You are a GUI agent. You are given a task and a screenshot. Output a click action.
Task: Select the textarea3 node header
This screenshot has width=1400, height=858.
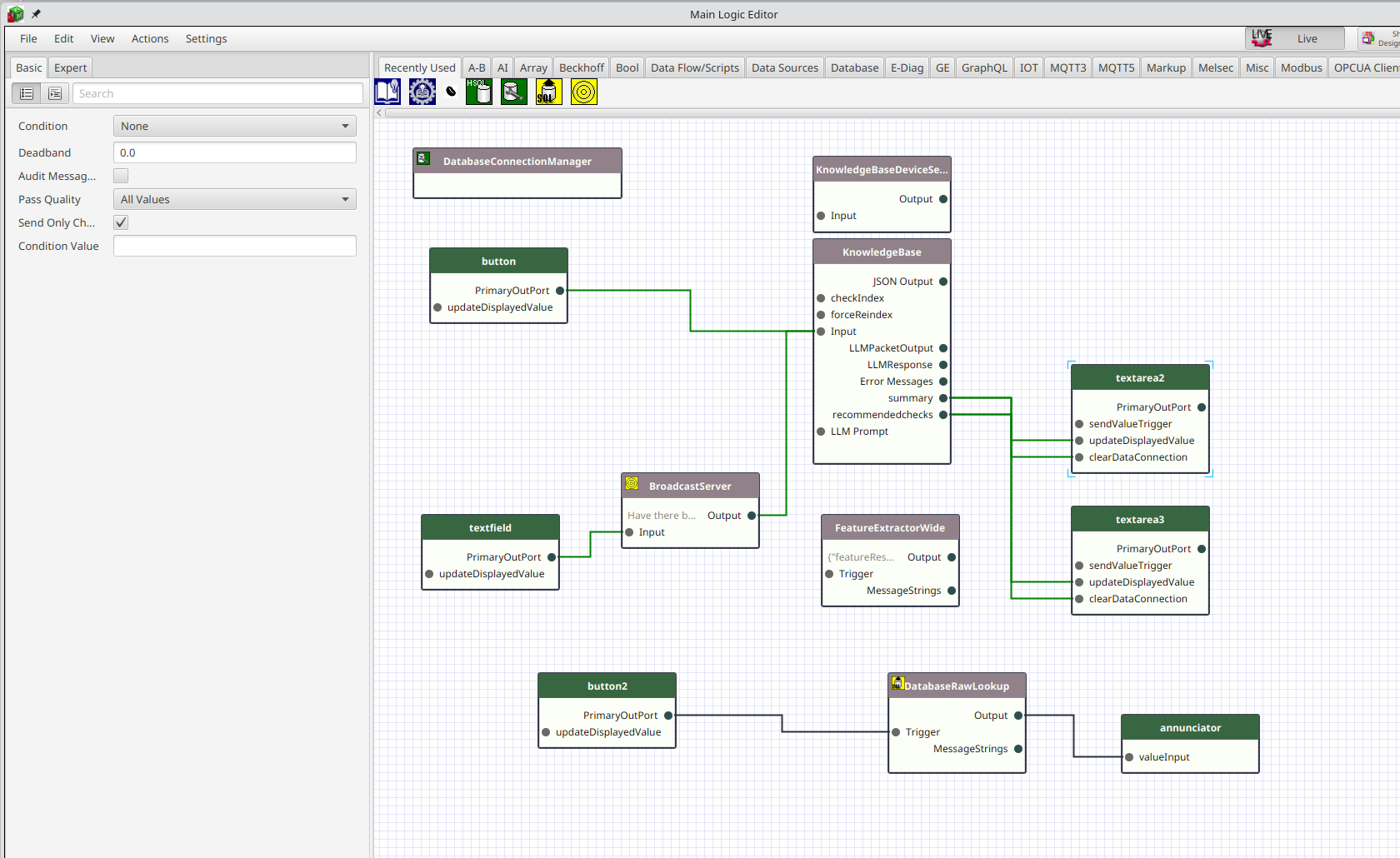coord(1140,519)
